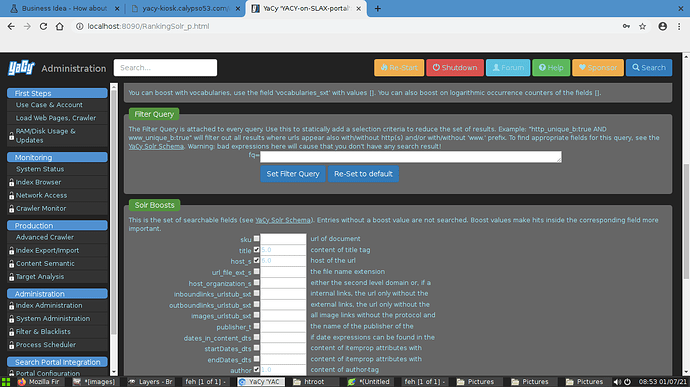The height and width of the screenshot is (387, 690).
Task: Enable inboundlinks_urlstub_sxt checkbox
Action: click(x=257, y=293)
